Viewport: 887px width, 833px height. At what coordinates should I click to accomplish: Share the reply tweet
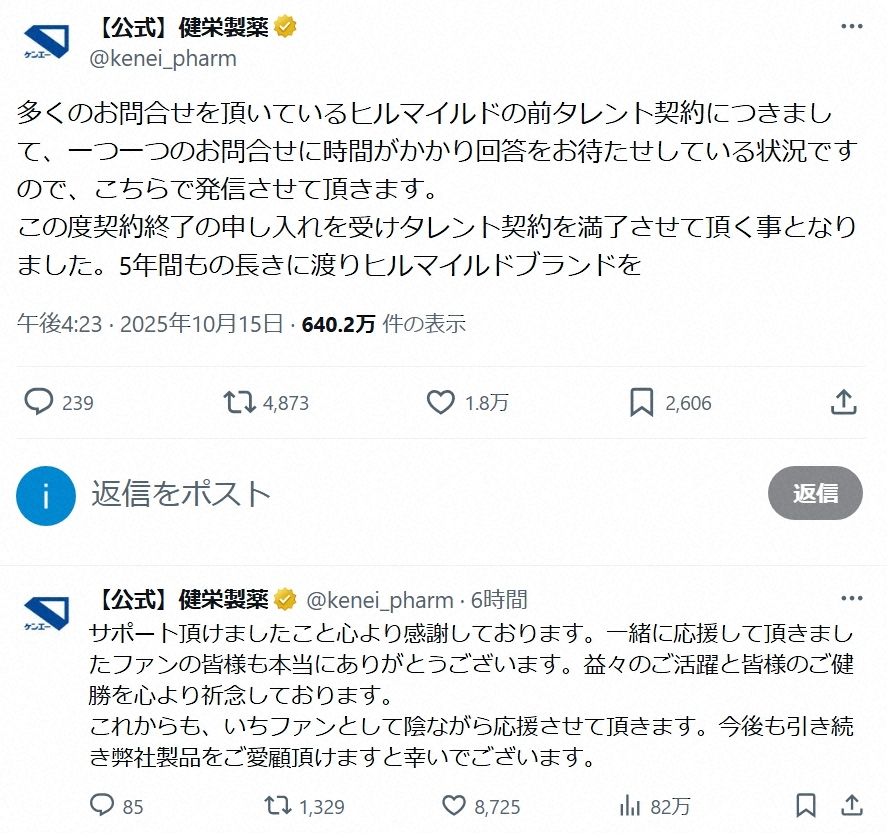(852, 805)
